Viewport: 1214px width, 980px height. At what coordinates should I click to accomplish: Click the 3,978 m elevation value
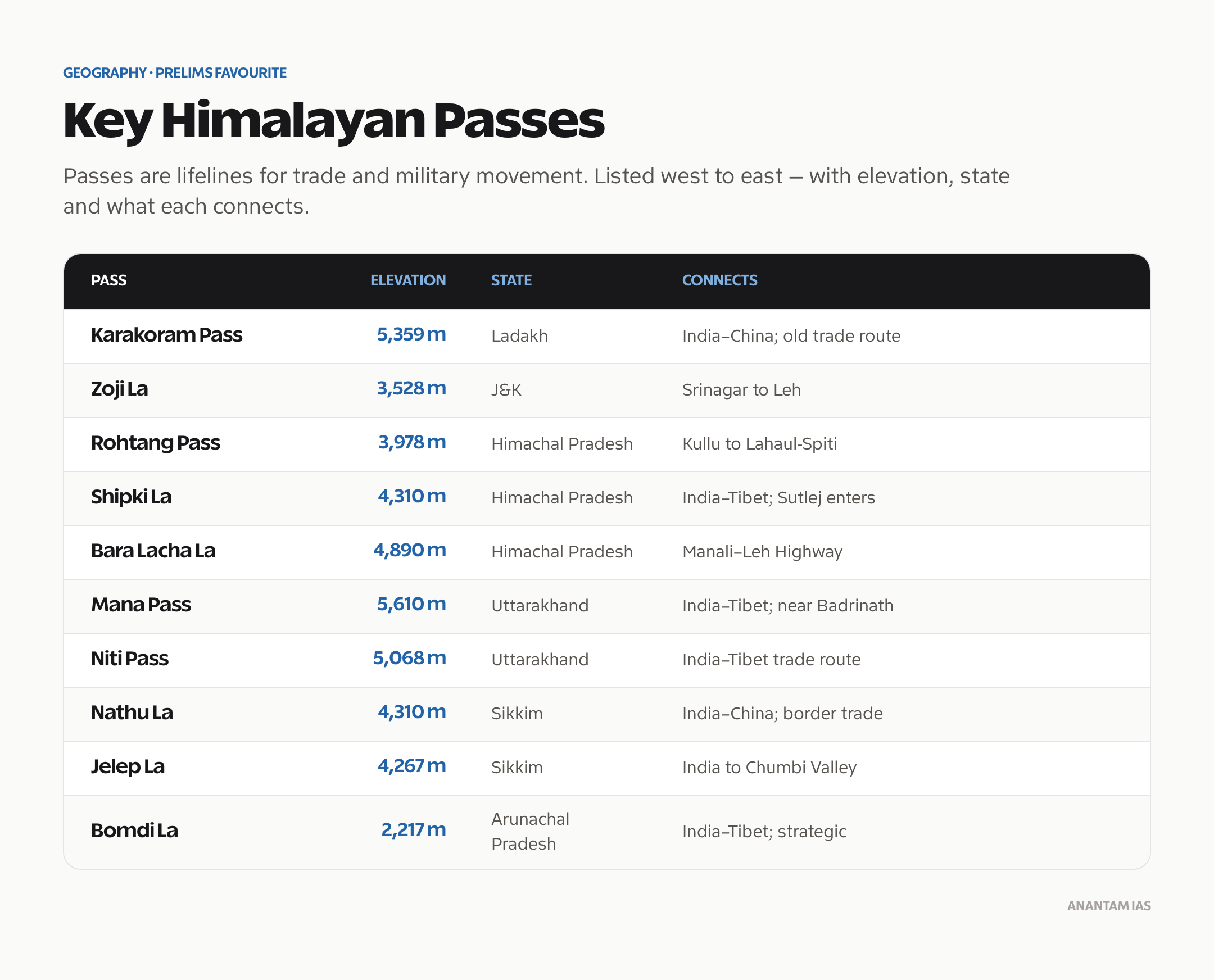point(411,443)
